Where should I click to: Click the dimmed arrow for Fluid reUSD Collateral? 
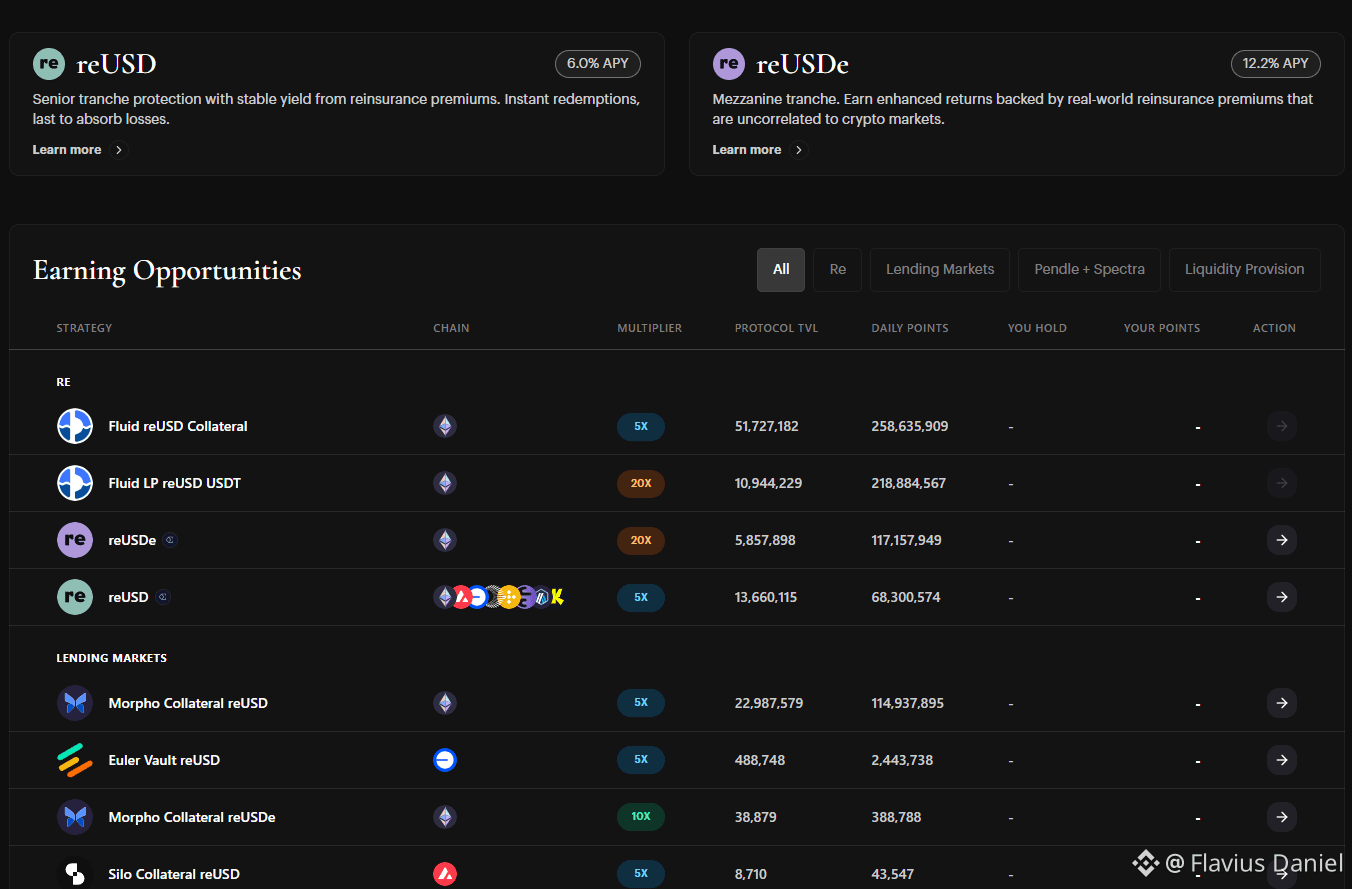pyautogui.click(x=1282, y=426)
